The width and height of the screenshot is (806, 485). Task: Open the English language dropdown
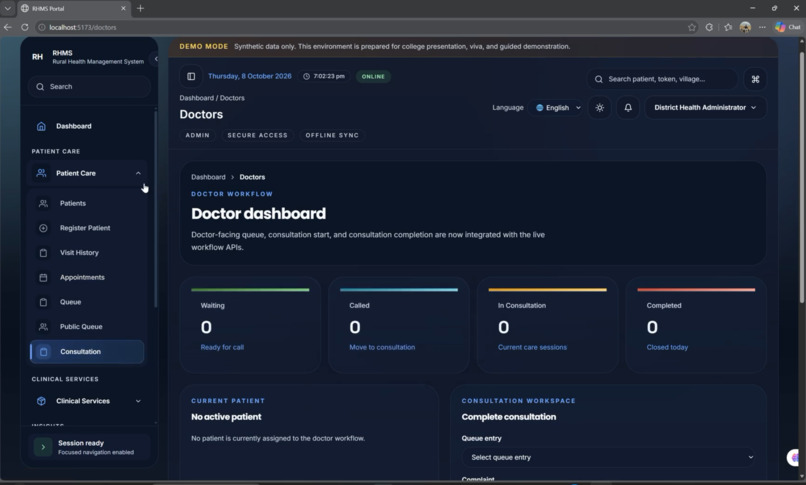tap(557, 108)
